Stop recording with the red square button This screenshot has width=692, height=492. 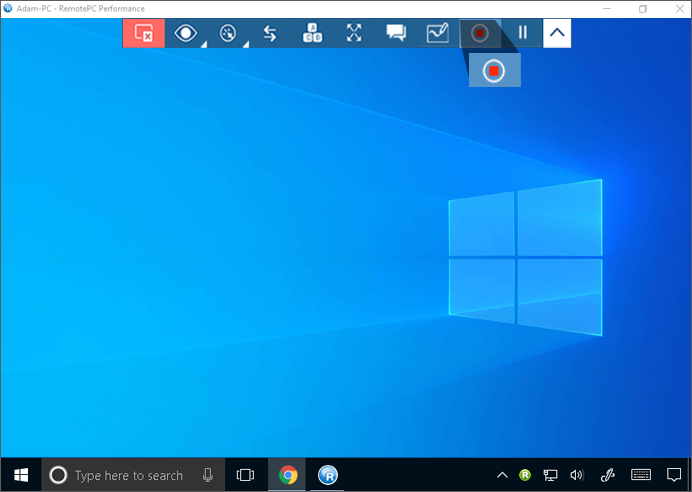coord(494,71)
